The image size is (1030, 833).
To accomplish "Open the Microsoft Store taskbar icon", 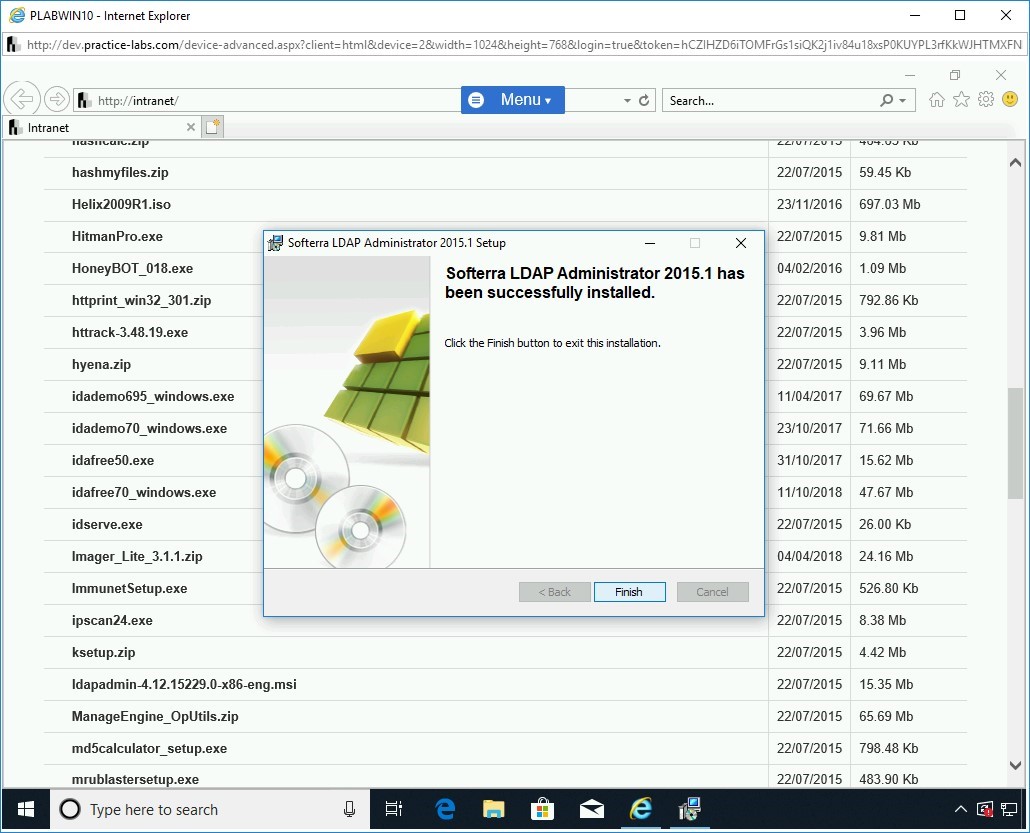I will tap(542, 809).
